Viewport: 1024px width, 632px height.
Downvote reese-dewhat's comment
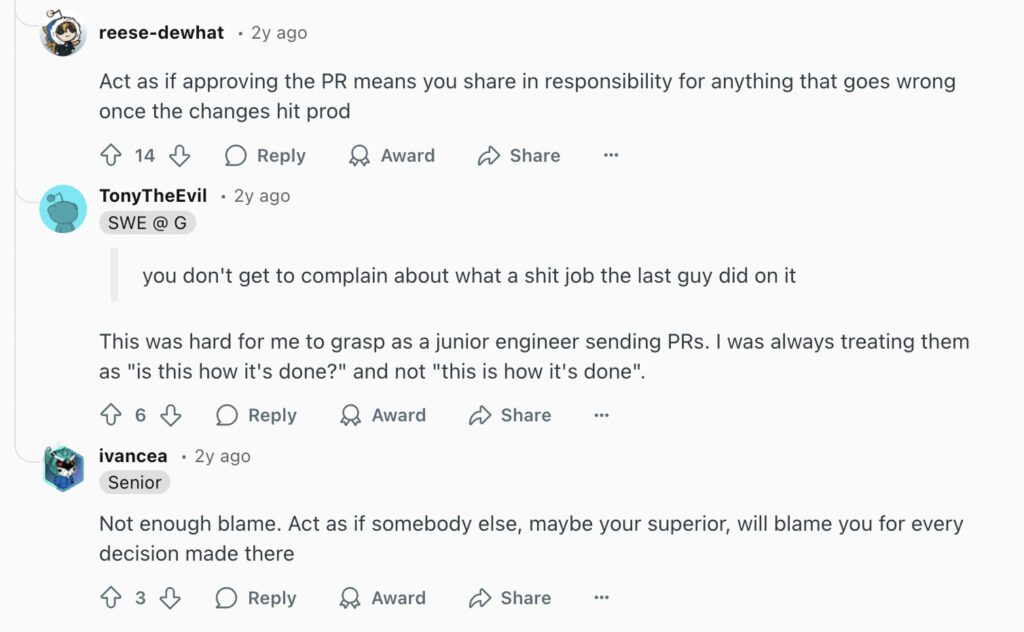(179, 155)
